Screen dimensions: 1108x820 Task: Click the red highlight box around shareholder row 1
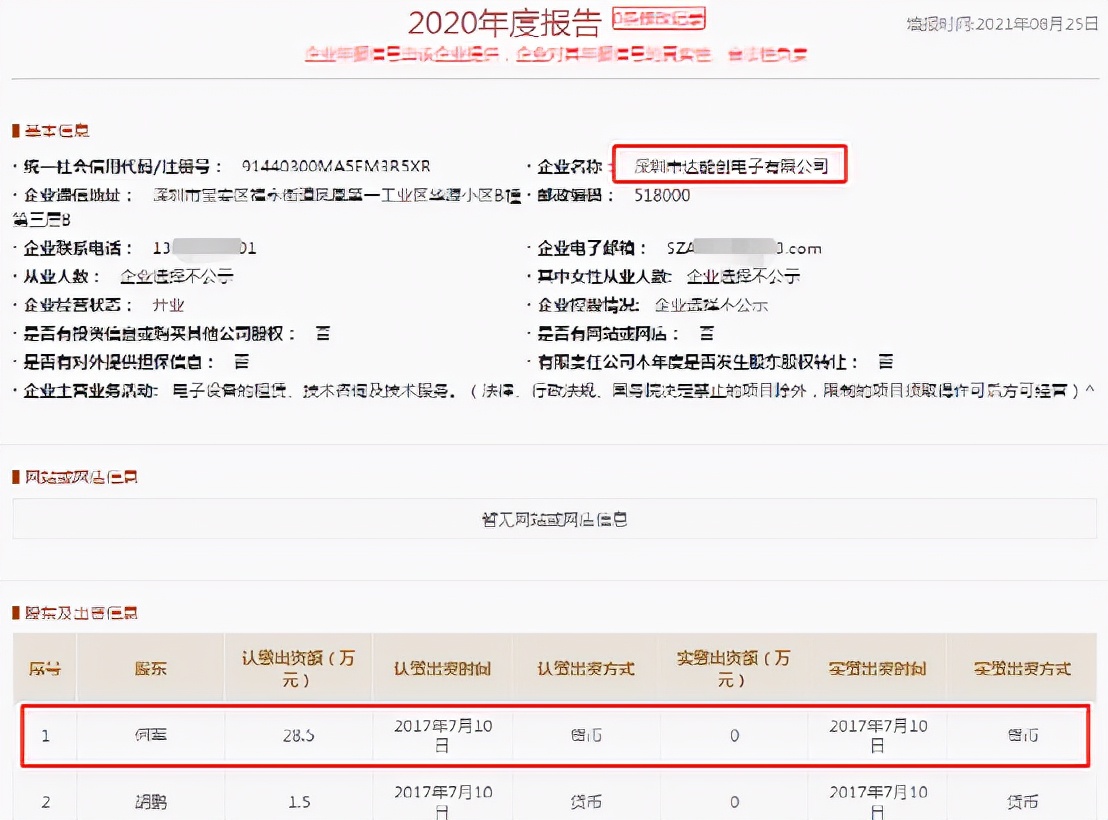[555, 735]
